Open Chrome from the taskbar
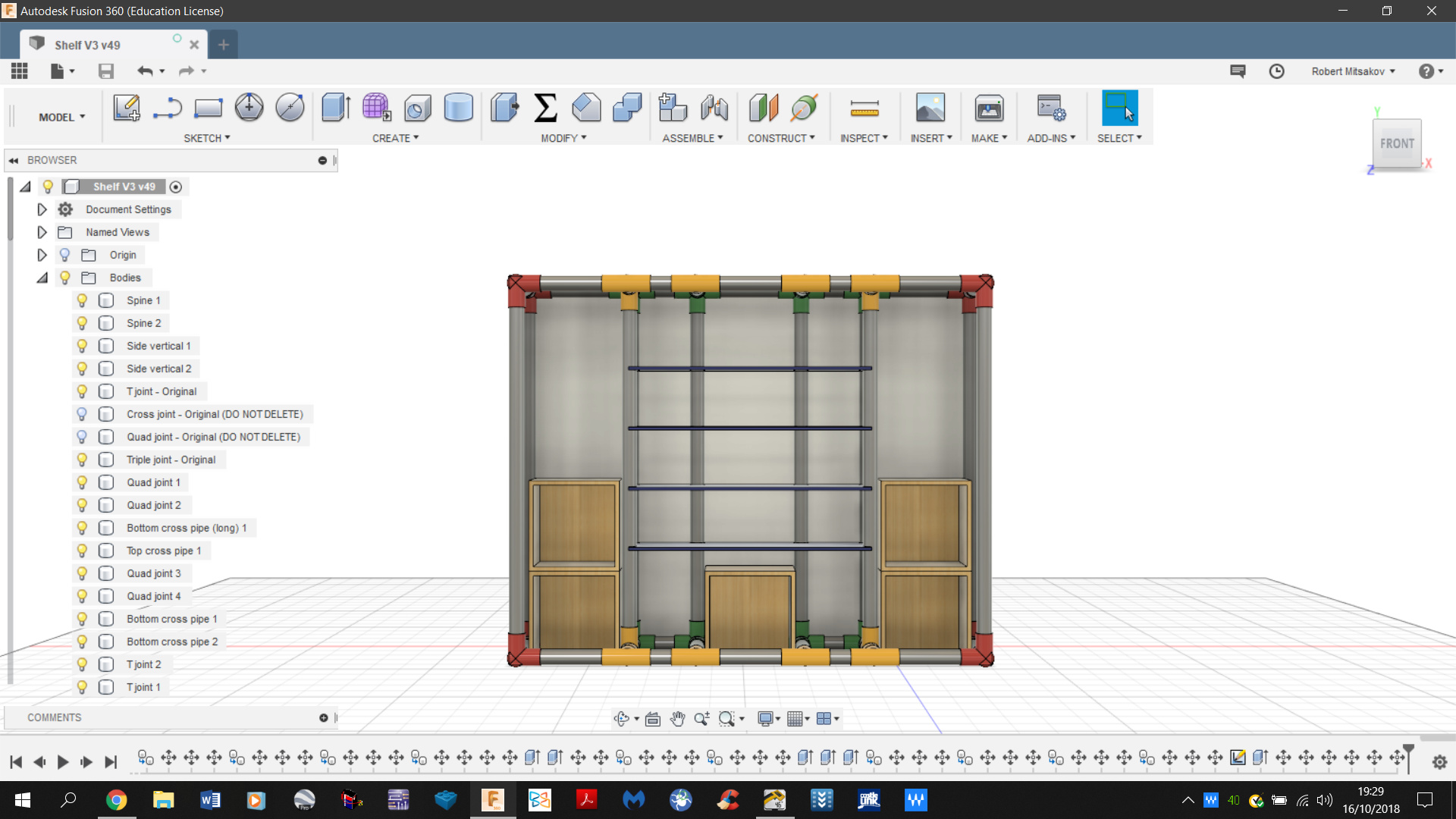This screenshot has width=1456, height=819. [116, 800]
